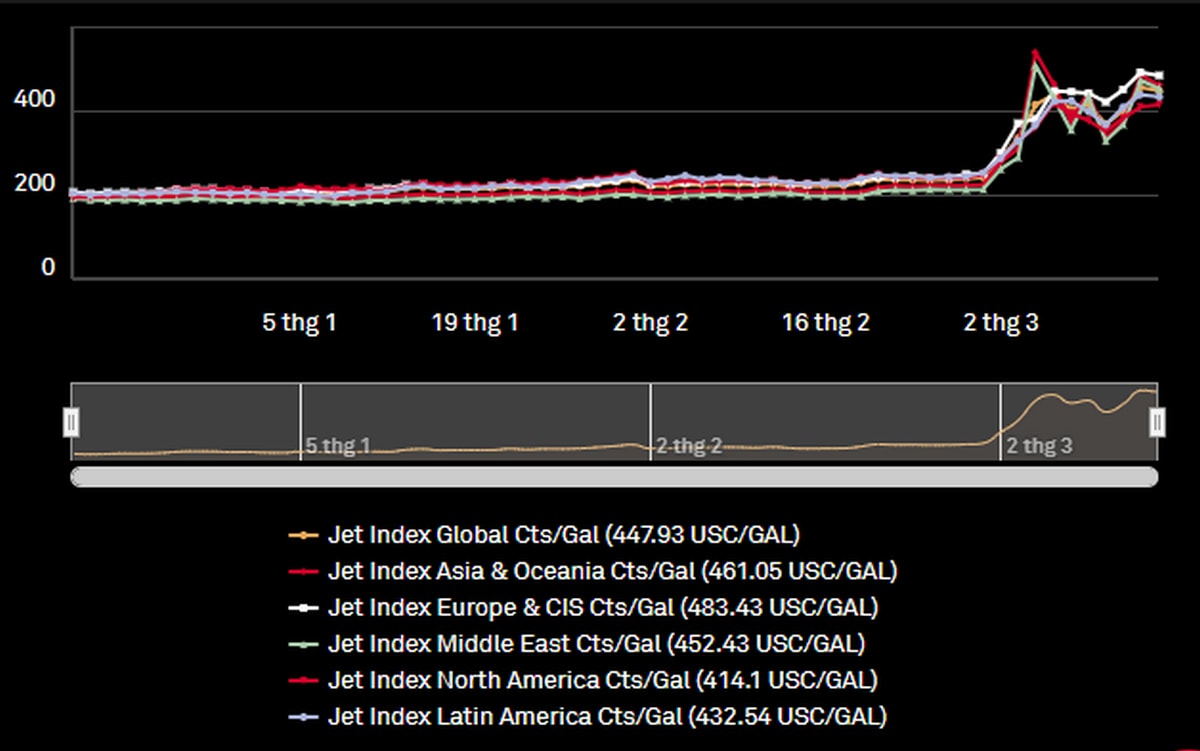Grab the left handle of the range navigator

coord(71,422)
